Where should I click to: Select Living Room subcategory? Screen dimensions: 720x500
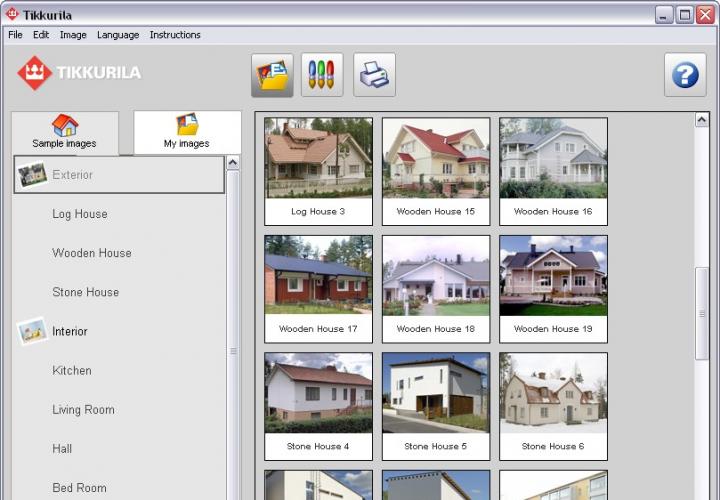click(x=84, y=410)
